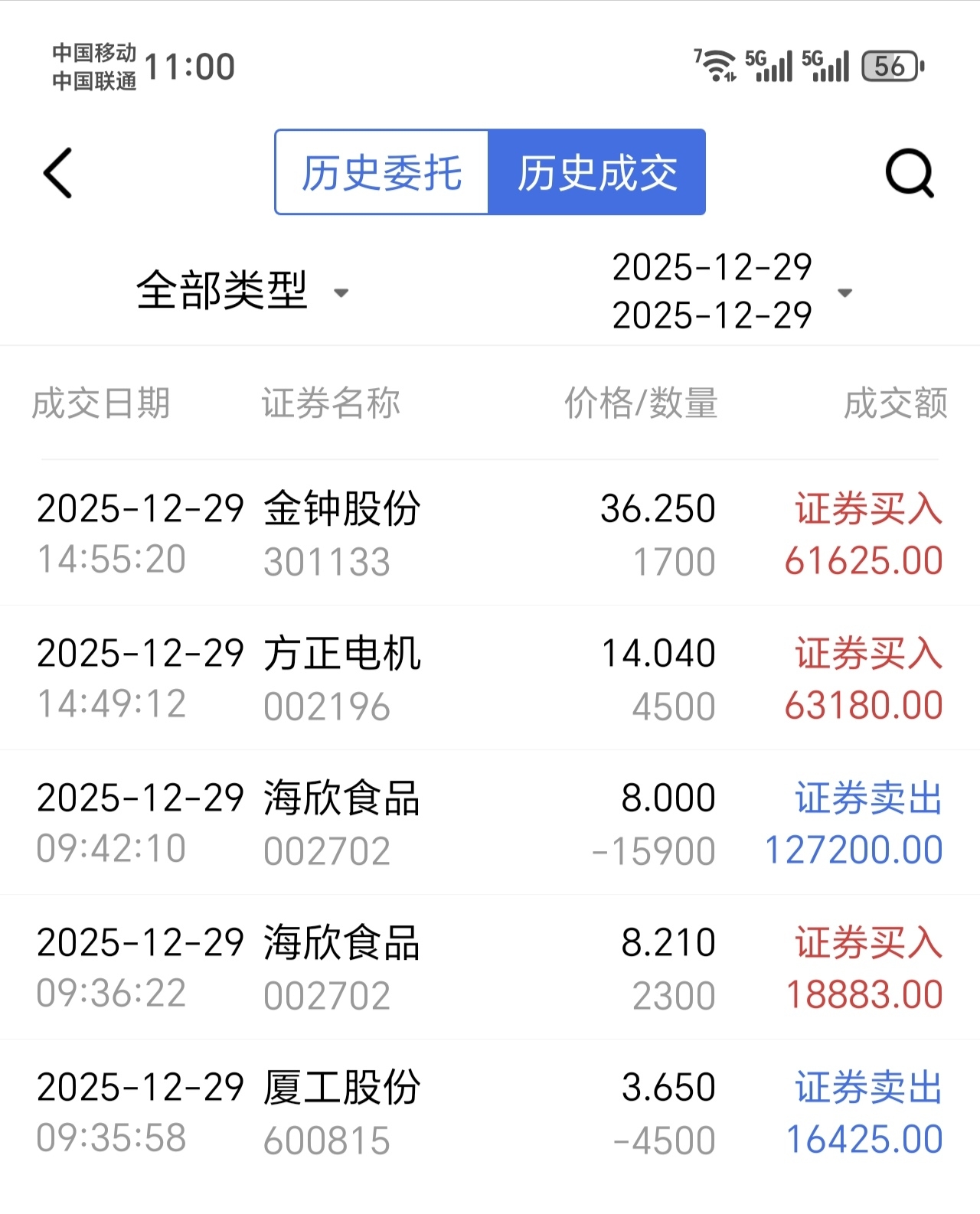Tap the Wi-Fi status icon
The width and height of the screenshot is (980, 1214).
click(x=715, y=66)
